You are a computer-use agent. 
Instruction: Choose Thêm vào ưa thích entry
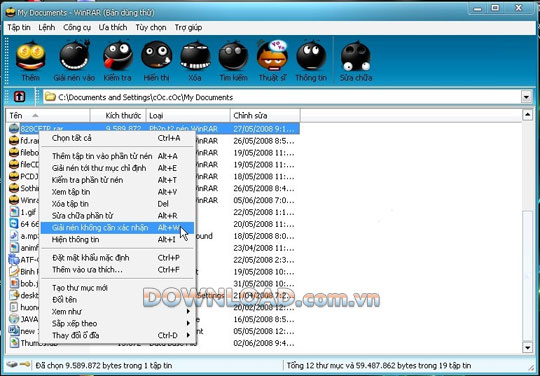point(117,270)
